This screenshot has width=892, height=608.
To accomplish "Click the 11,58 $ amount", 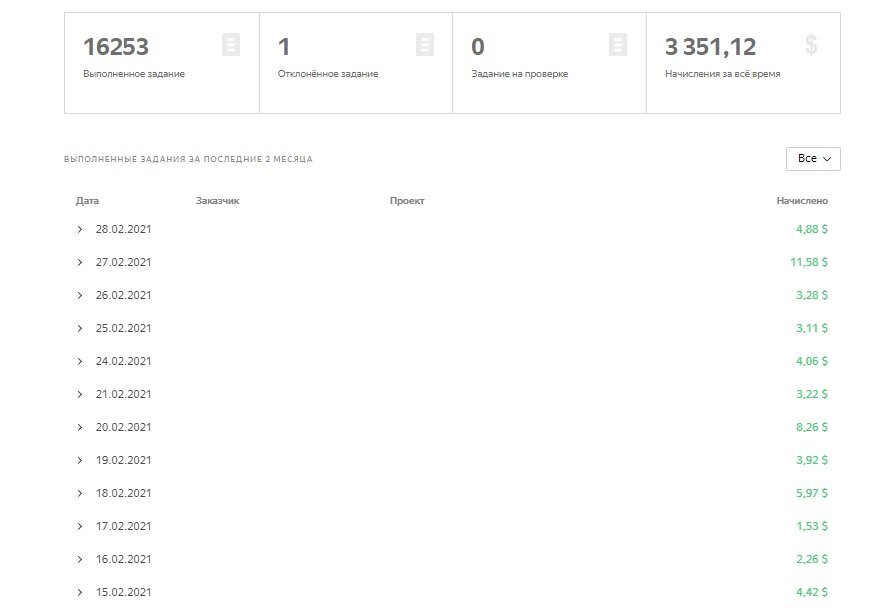I will click(x=809, y=262).
